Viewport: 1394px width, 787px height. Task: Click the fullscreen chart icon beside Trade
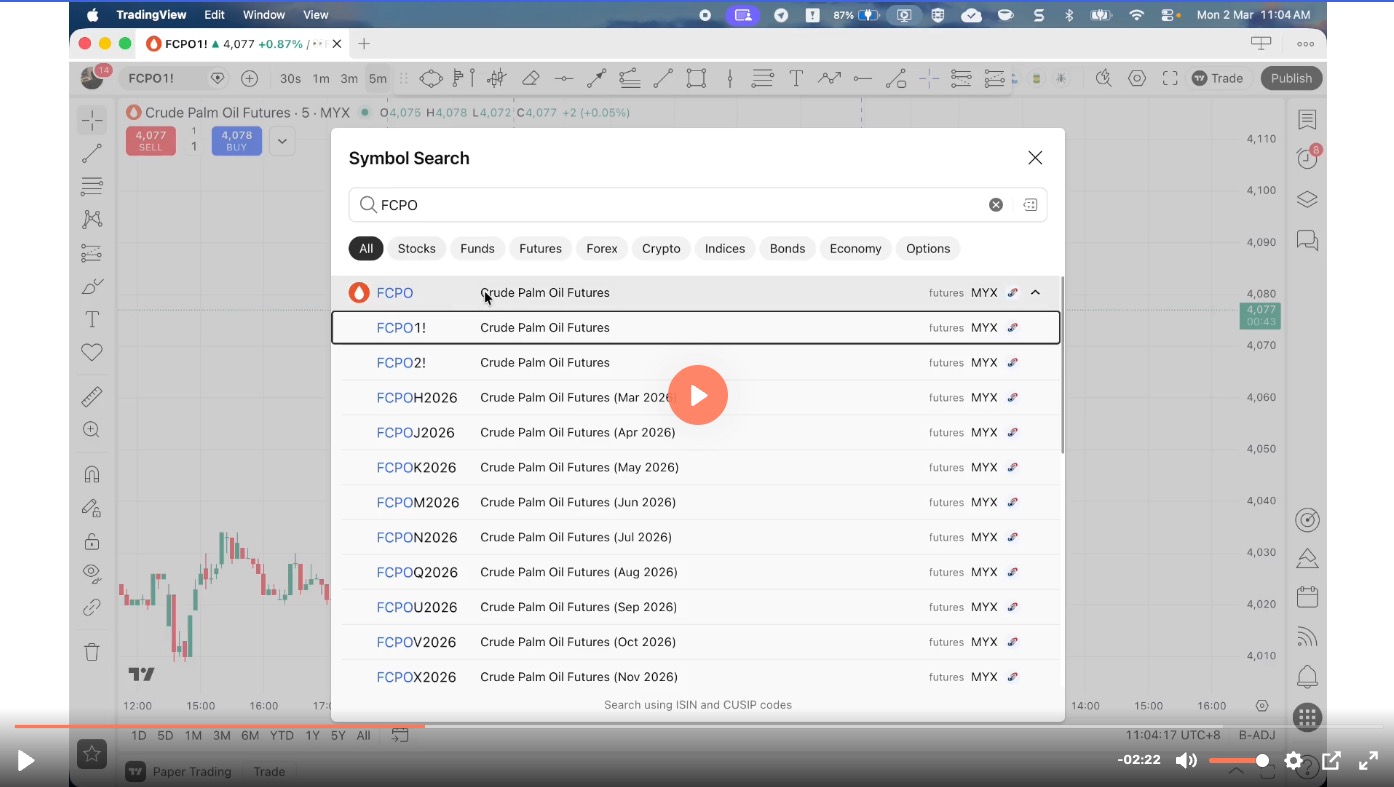pos(1170,78)
